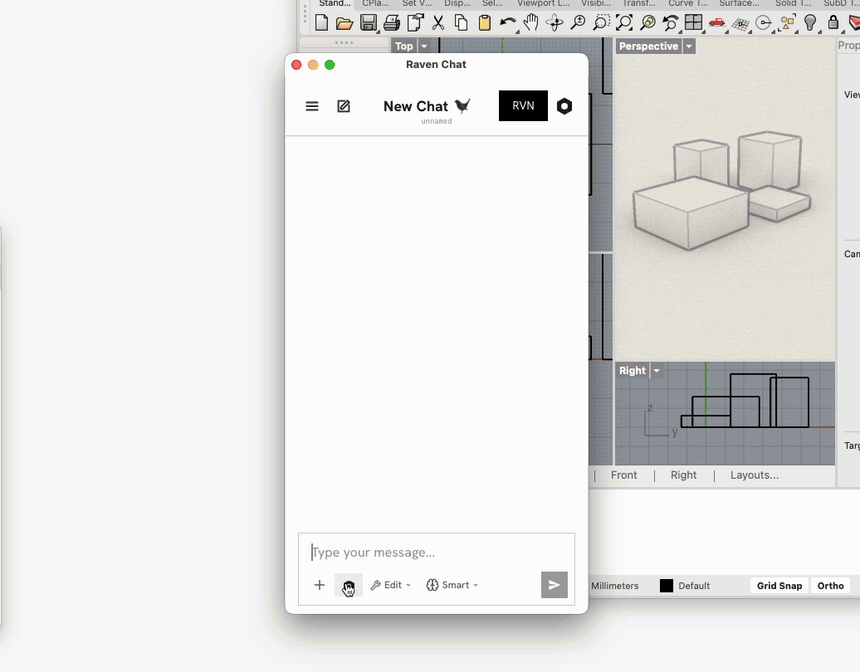The image size is (860, 672).
Task: Open the Right viewport dropdown arrow
Action: pos(656,370)
